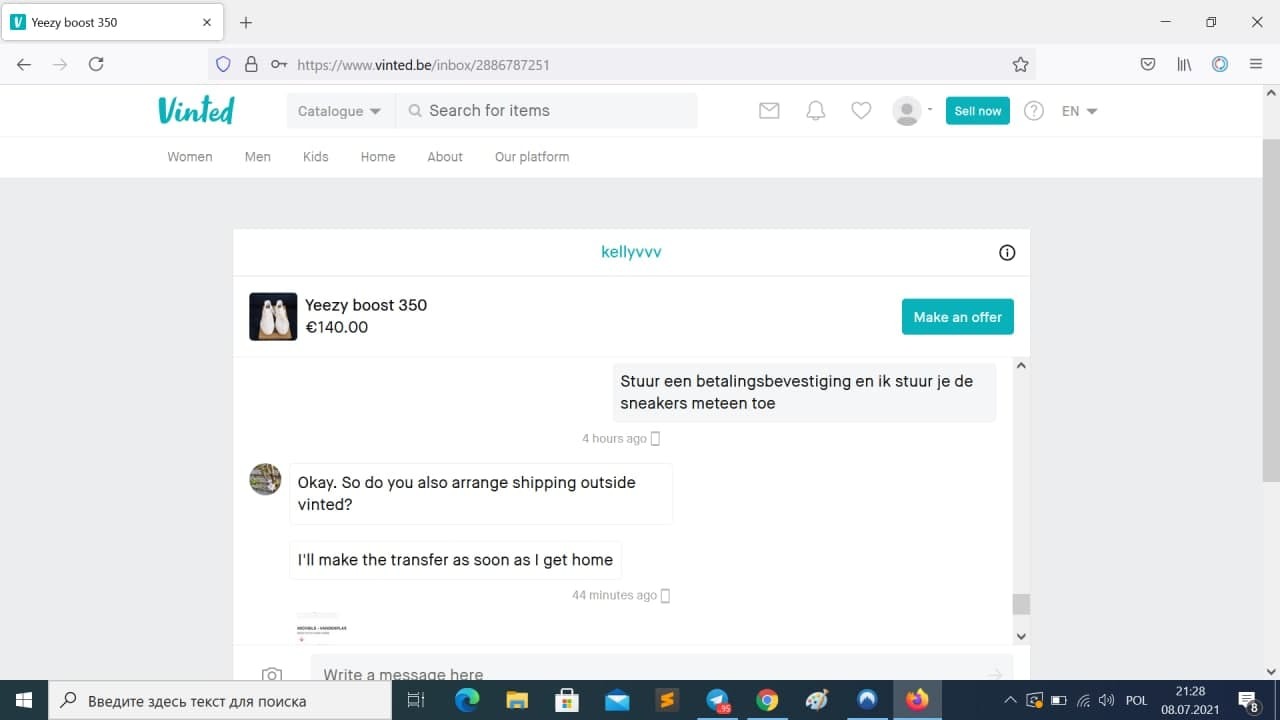Click the Firefox address bar URL
The height and width of the screenshot is (720, 1280).
click(424, 65)
